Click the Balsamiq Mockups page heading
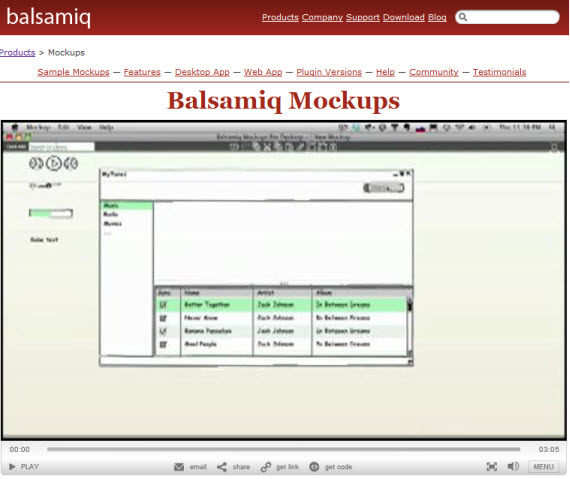This screenshot has width=570, height=479. (x=284, y=101)
